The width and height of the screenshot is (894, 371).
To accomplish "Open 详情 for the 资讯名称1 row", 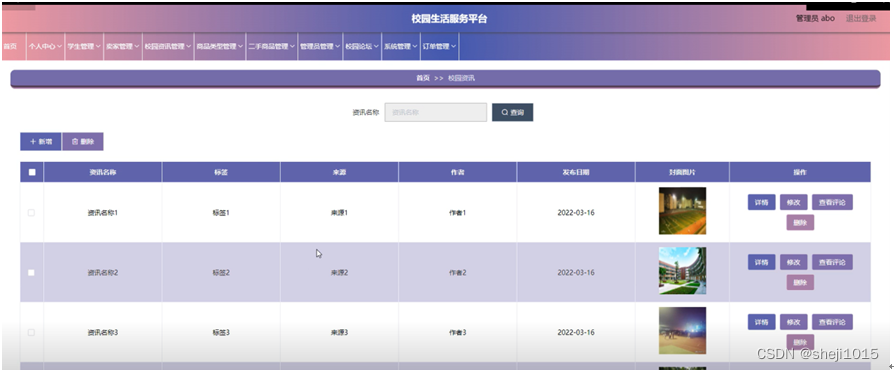I will tap(762, 202).
